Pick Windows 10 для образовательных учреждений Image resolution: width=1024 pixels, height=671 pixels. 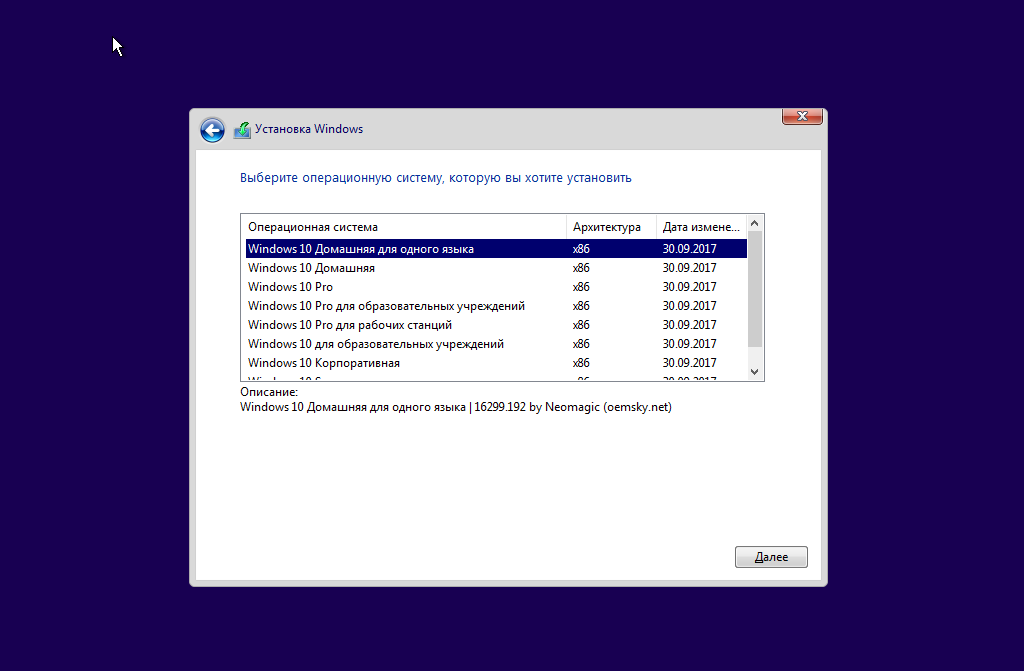(x=496, y=344)
